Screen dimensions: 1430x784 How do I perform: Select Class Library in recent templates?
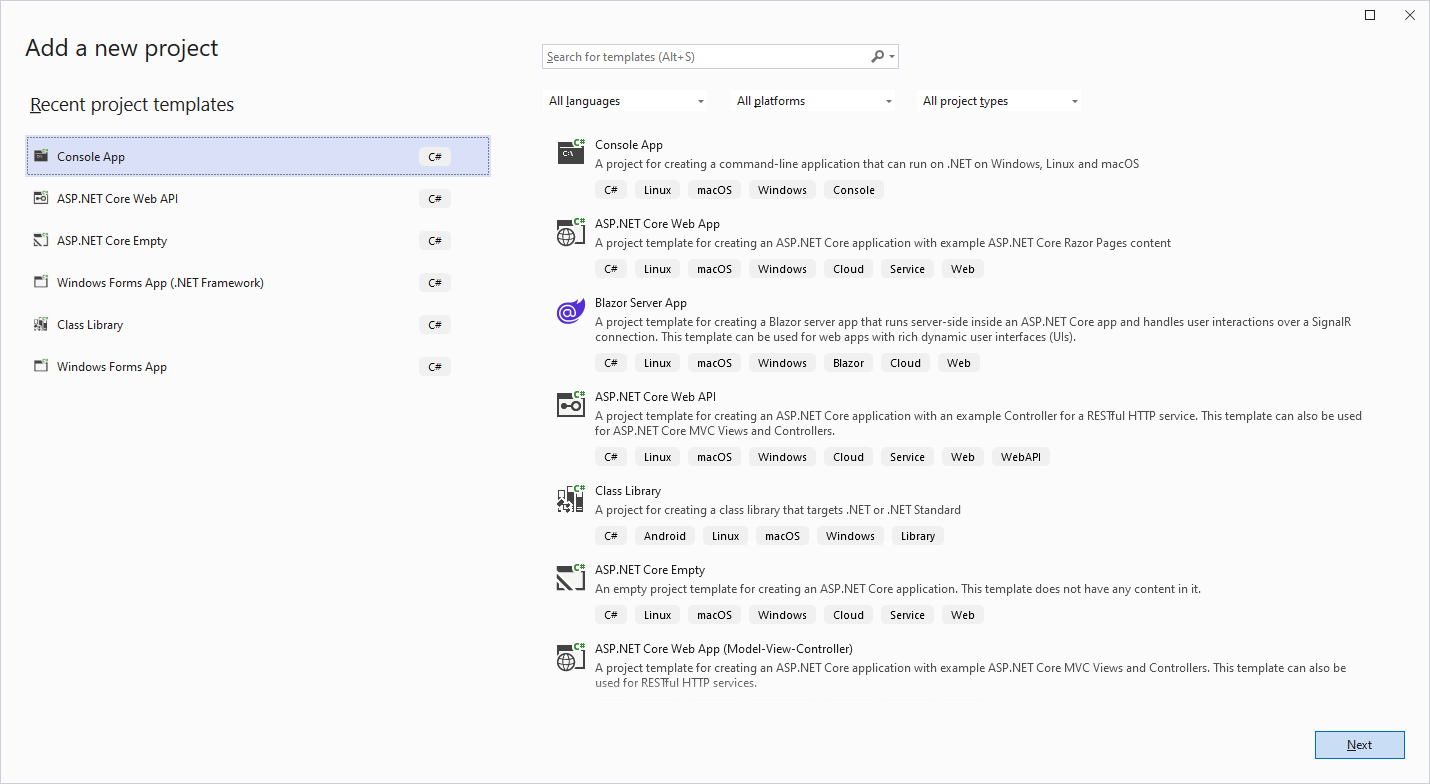[x=258, y=324]
